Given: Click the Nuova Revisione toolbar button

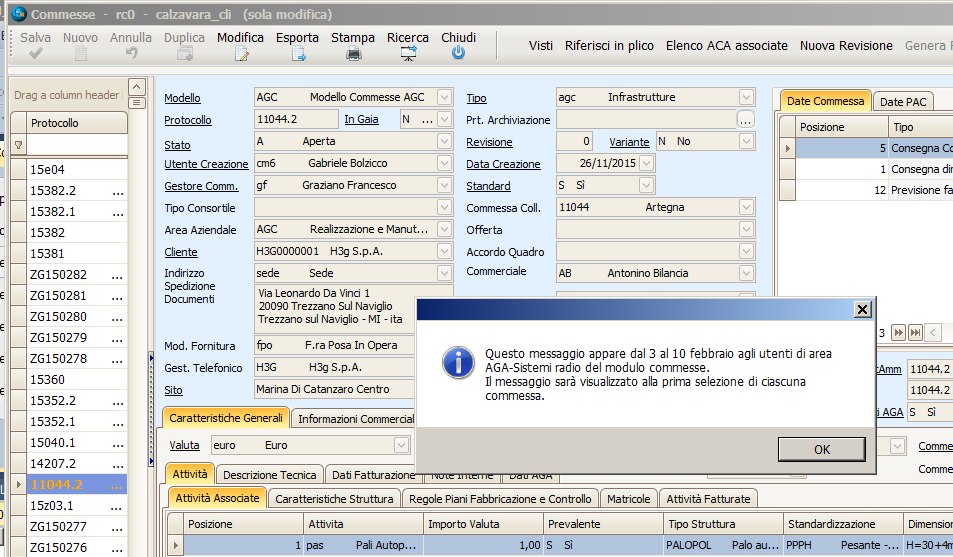Looking at the screenshot, I should (x=846, y=46).
